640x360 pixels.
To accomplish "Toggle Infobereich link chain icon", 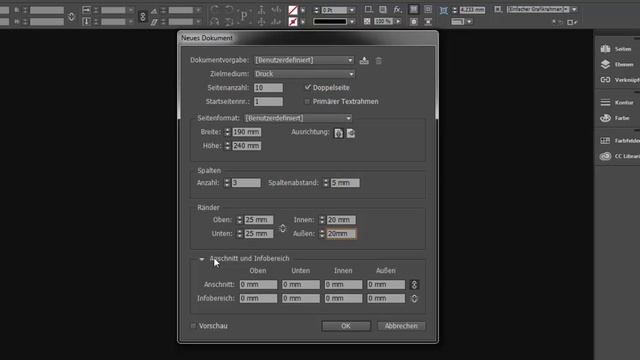I will [x=414, y=298].
